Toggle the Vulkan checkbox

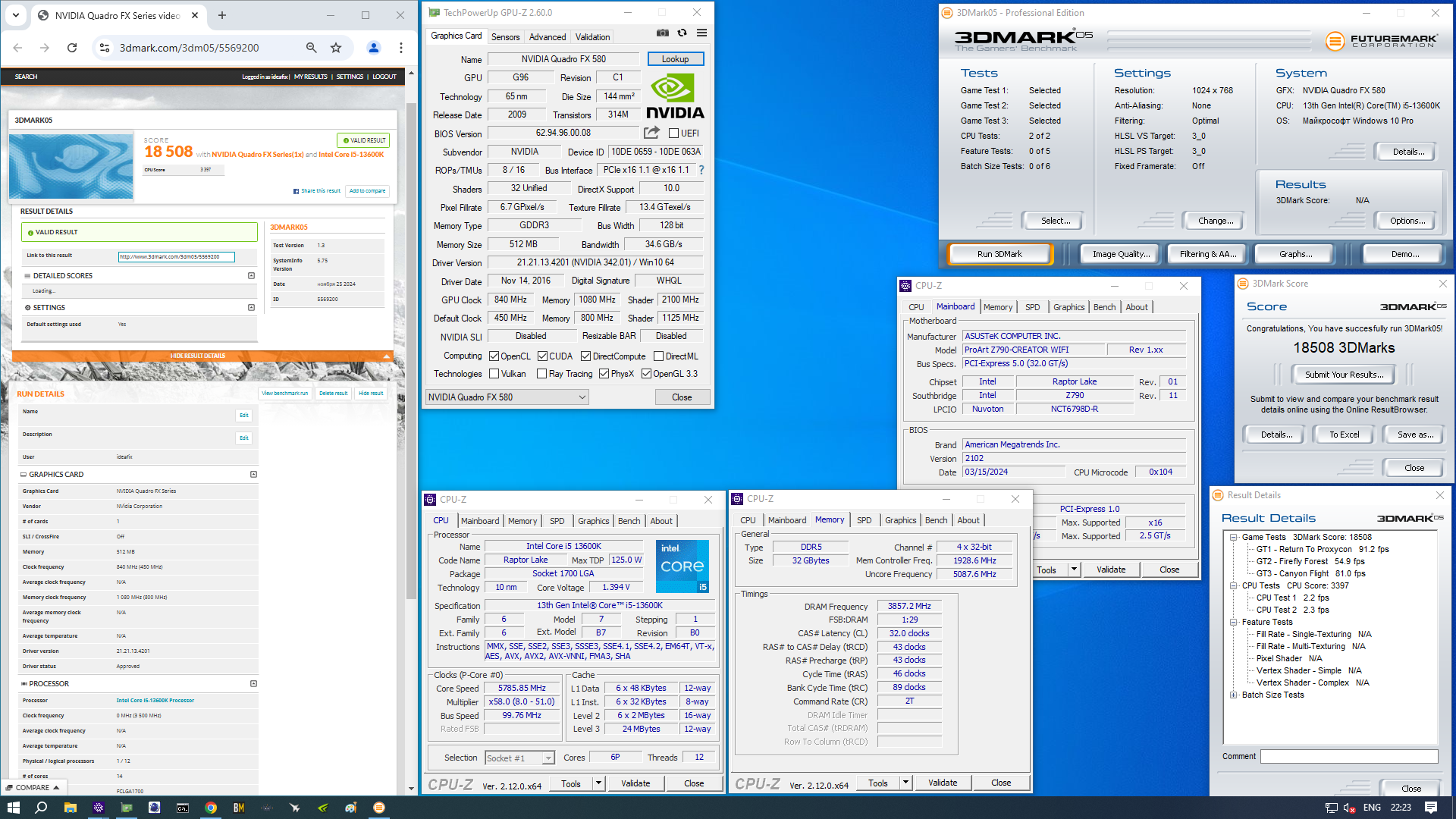point(494,374)
